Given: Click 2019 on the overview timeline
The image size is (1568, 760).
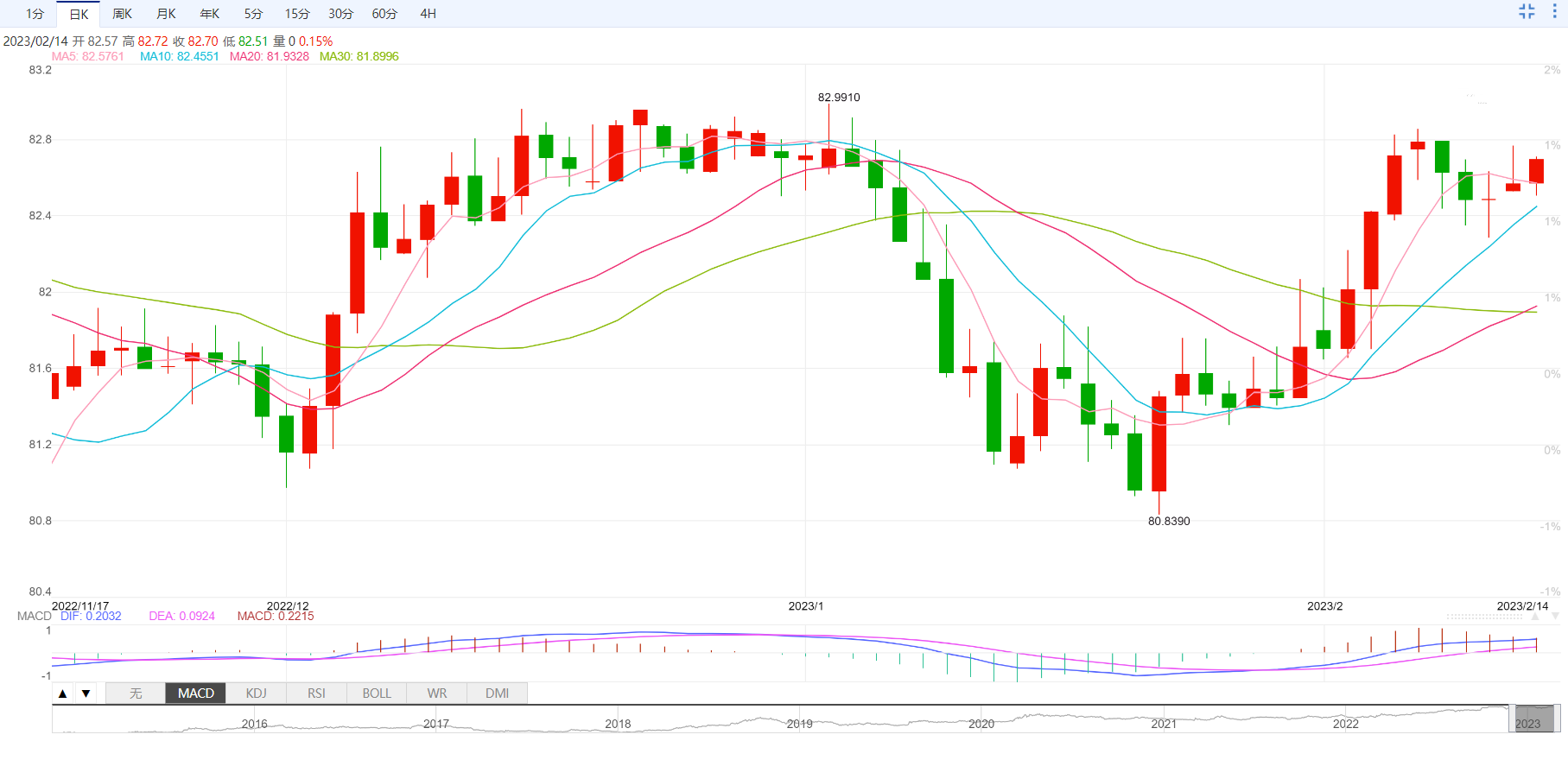Looking at the screenshot, I should [x=800, y=724].
